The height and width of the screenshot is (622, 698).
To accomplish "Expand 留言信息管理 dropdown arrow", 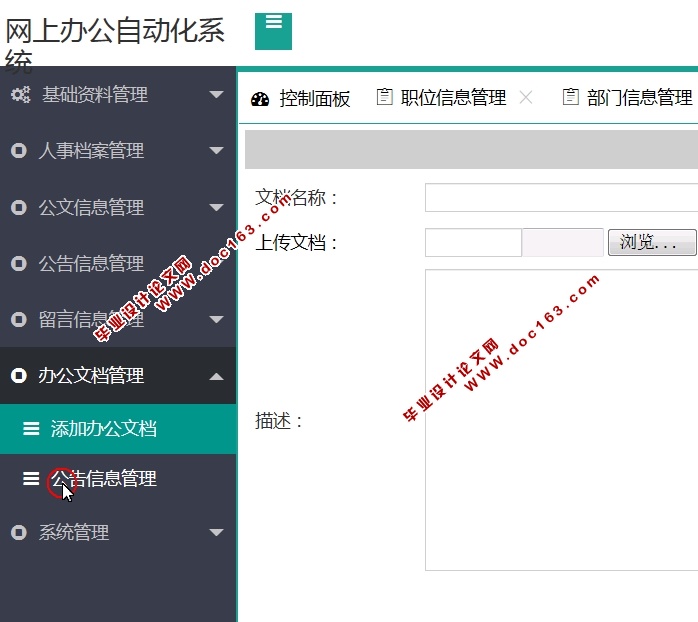I will (x=216, y=319).
